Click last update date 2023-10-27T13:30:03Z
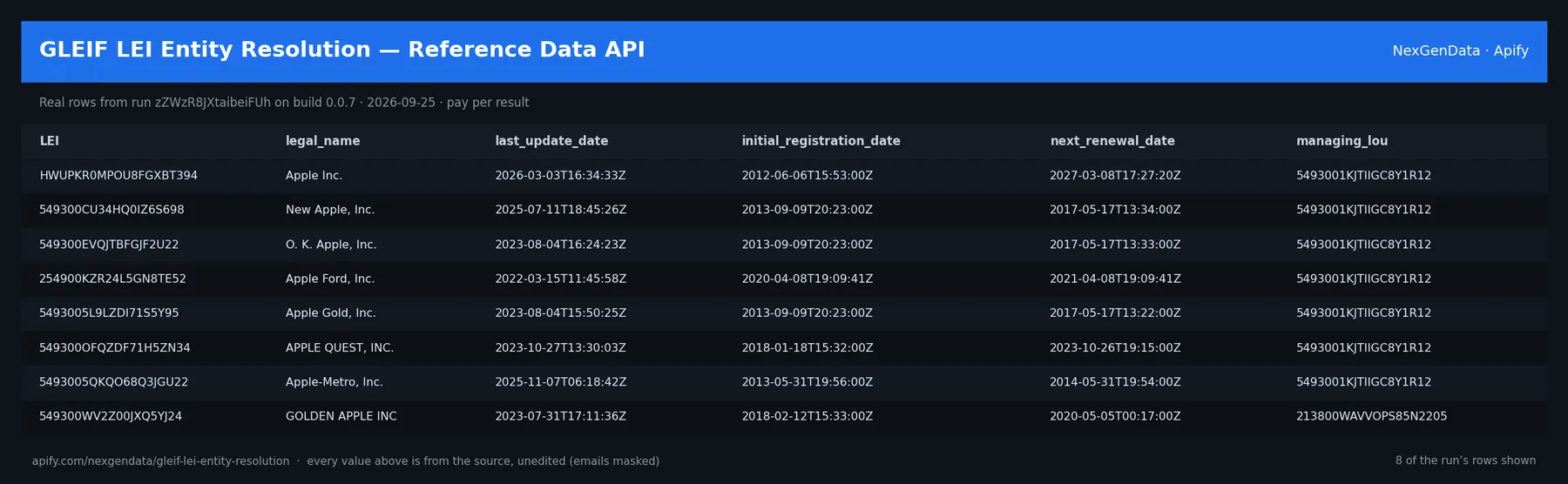 pyautogui.click(x=560, y=347)
